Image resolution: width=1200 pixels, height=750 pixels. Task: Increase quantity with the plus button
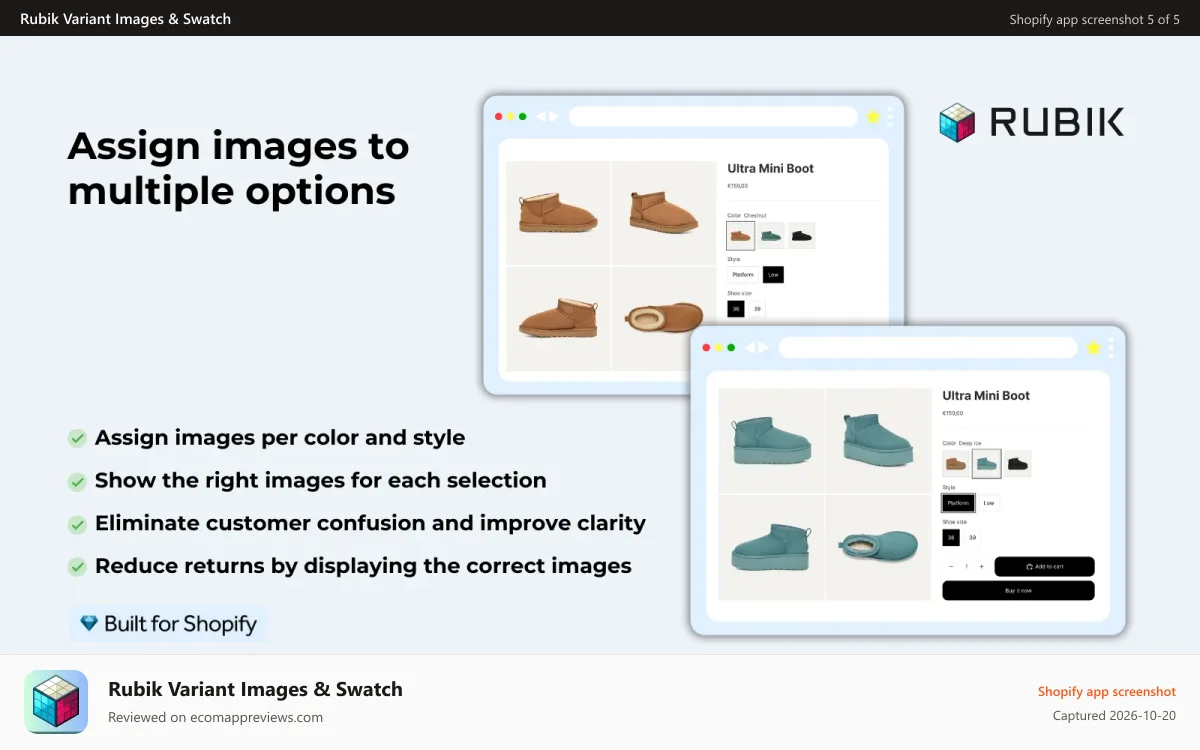982,567
